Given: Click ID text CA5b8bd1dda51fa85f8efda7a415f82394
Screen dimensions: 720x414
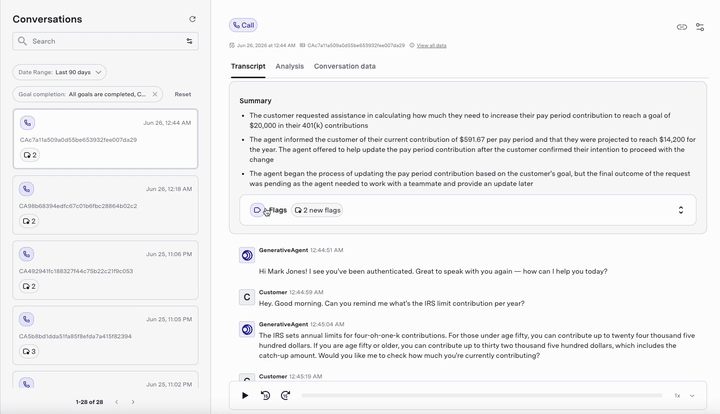Looking at the screenshot, I should [75, 336].
